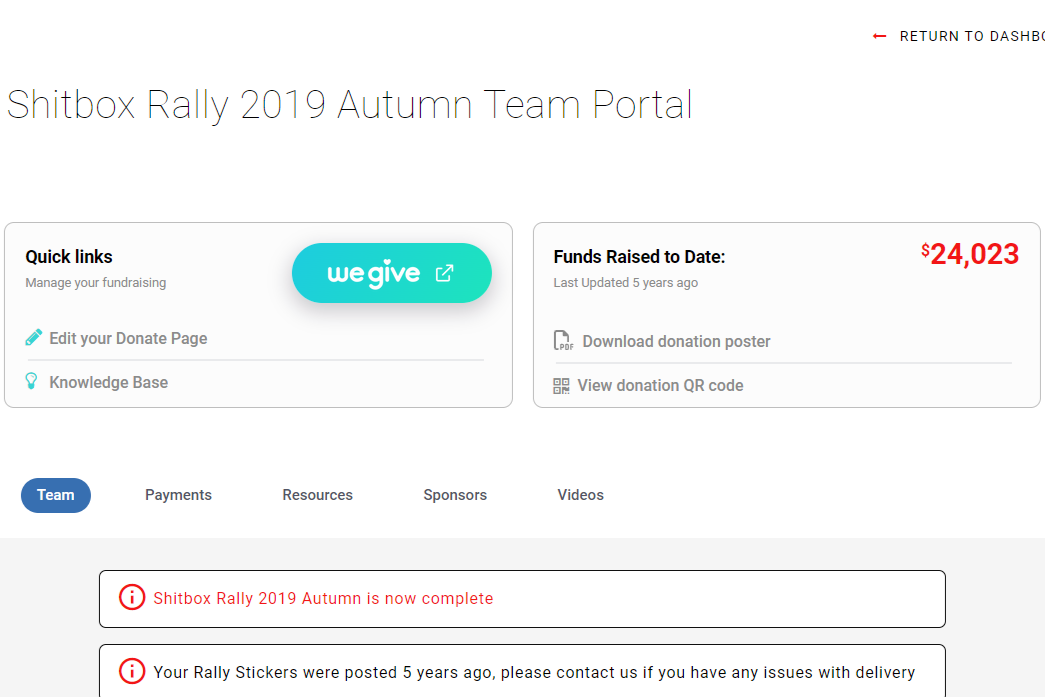Click the PDF file icon for donation poster

click(563, 341)
